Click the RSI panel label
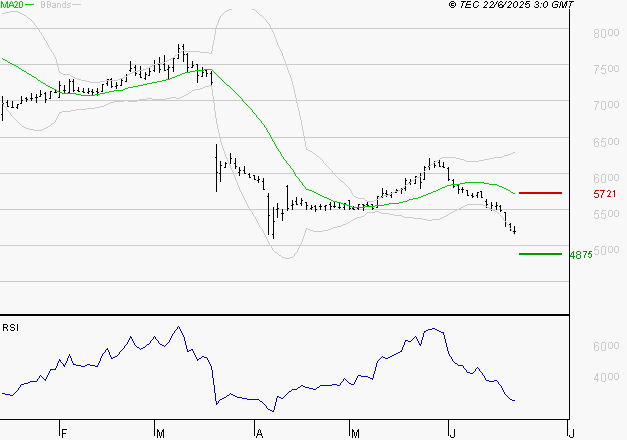627x440 pixels. [10, 328]
